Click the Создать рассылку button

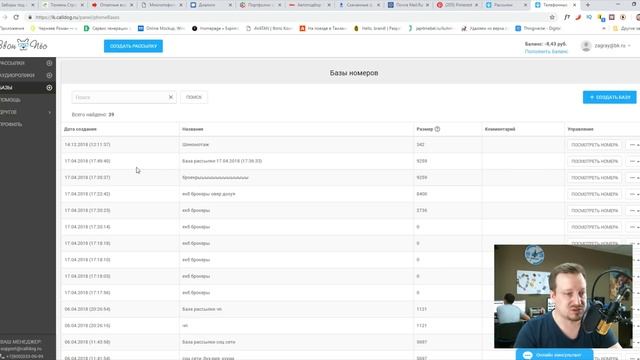(133, 46)
